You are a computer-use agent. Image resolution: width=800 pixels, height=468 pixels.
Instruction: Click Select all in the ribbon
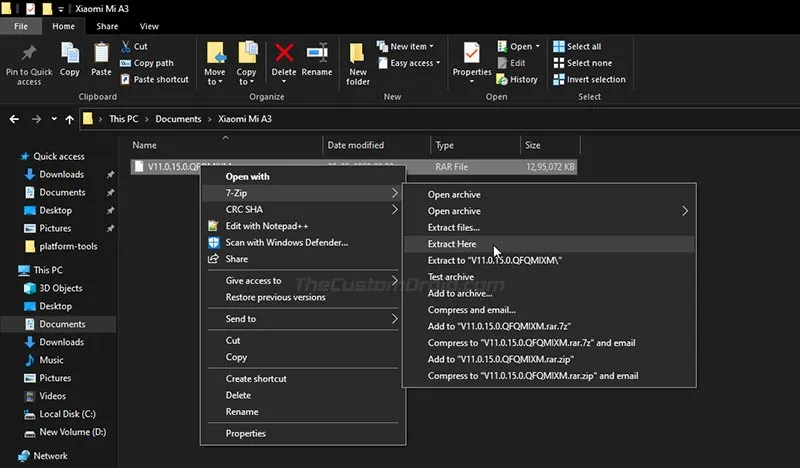click(583, 46)
